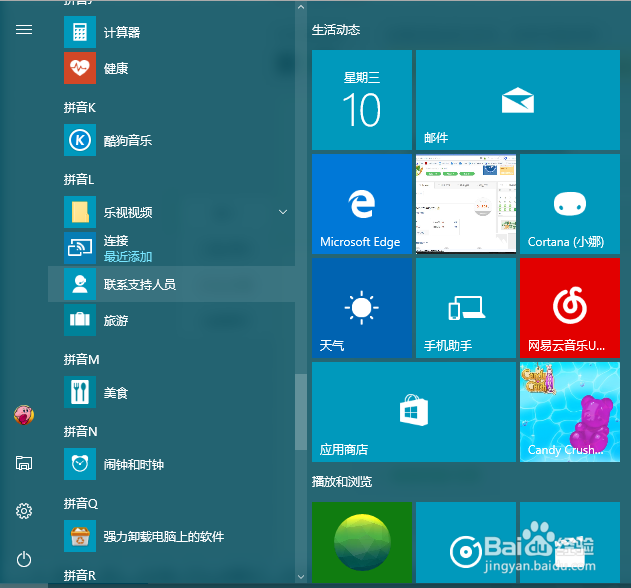
Task: Open the Health (健康) heart icon
Action: 80,68
